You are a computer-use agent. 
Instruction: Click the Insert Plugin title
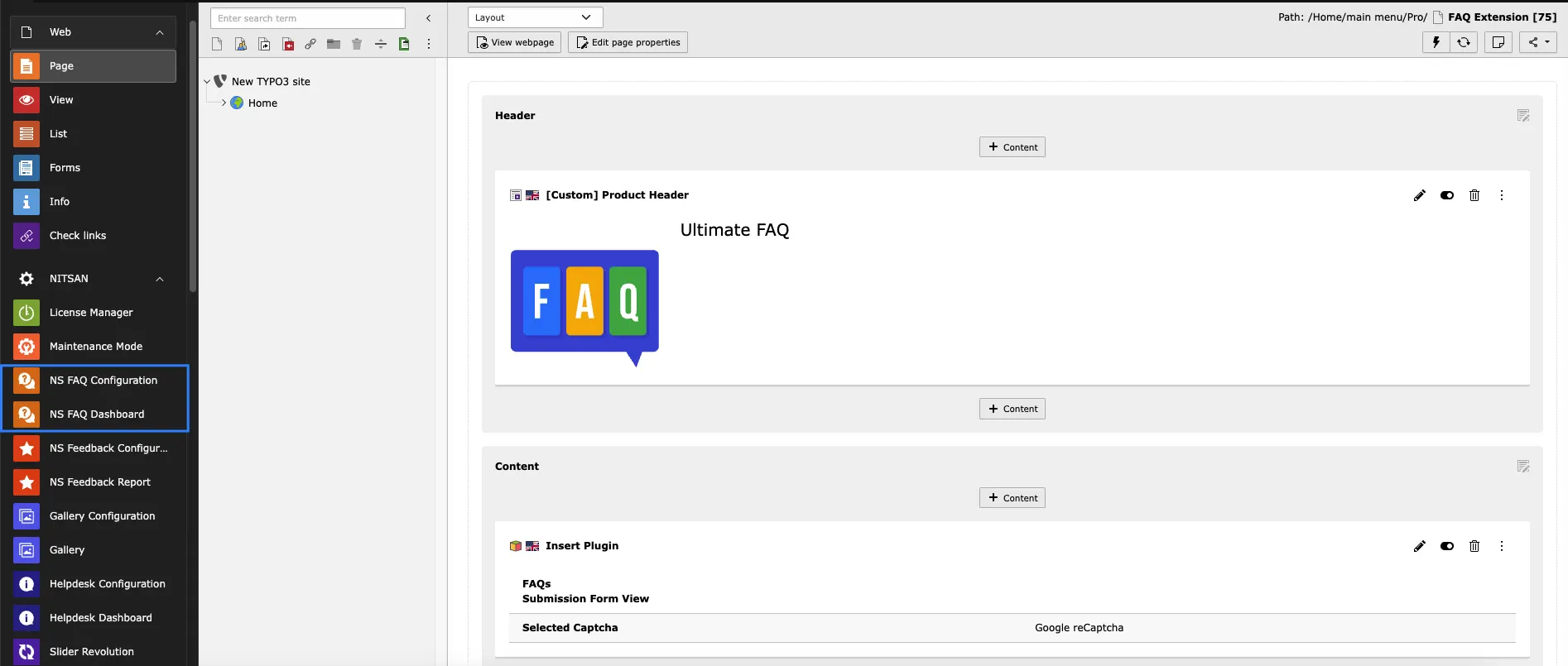[x=582, y=546]
